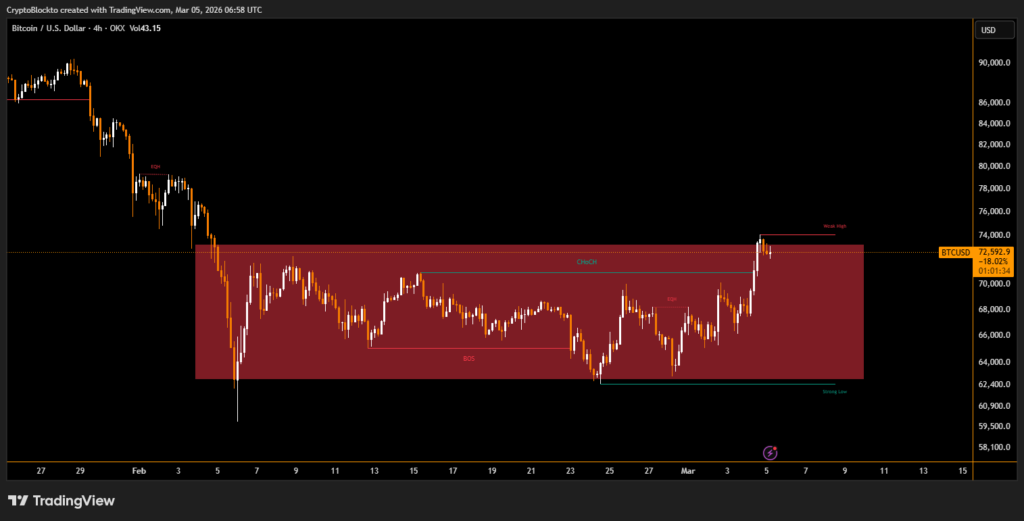Screen dimensions: 1024x521
Task: Select the CHoCH label on chart
Action: (587, 263)
